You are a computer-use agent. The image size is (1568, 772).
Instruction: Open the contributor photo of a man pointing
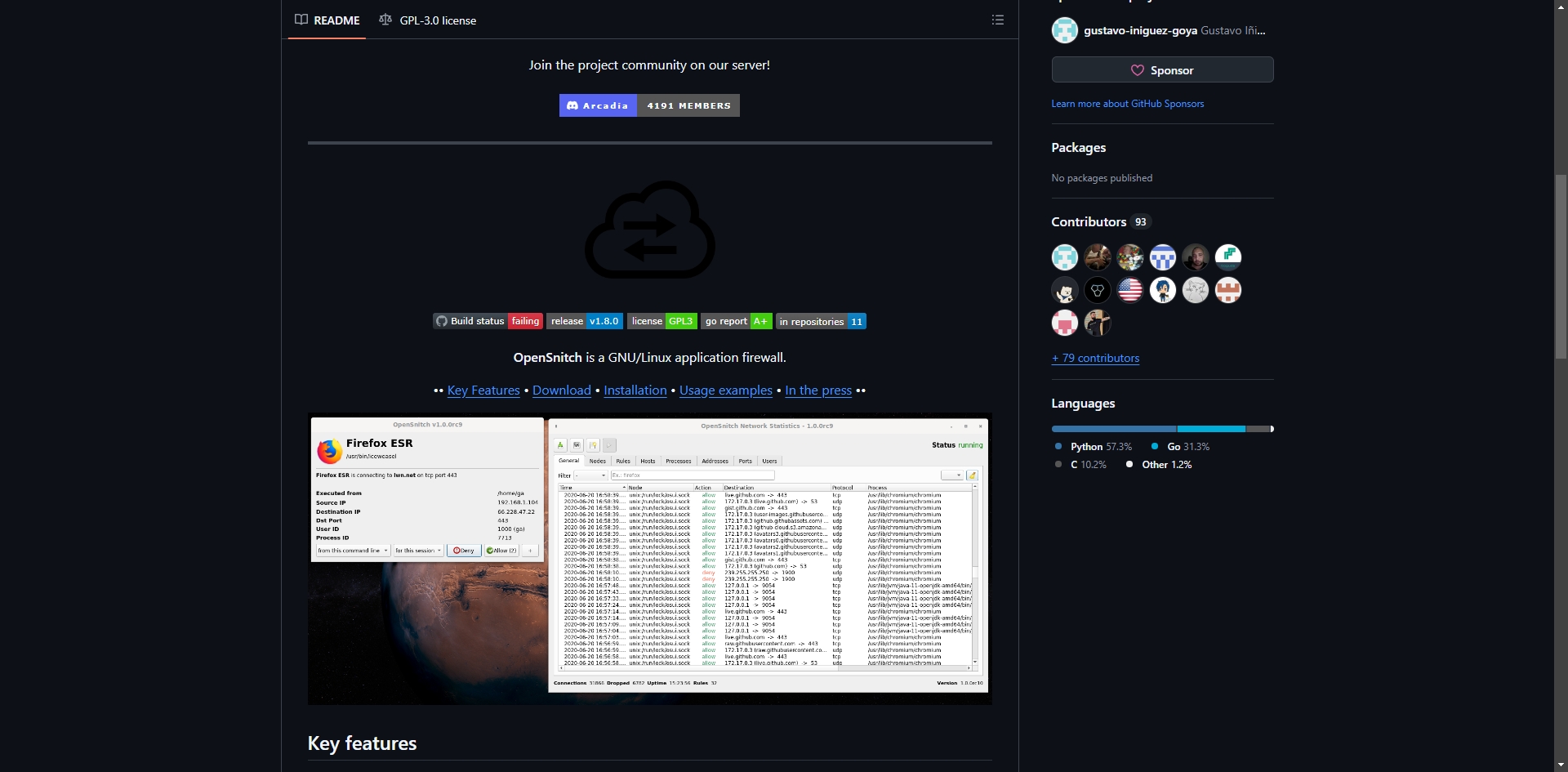click(1098, 323)
